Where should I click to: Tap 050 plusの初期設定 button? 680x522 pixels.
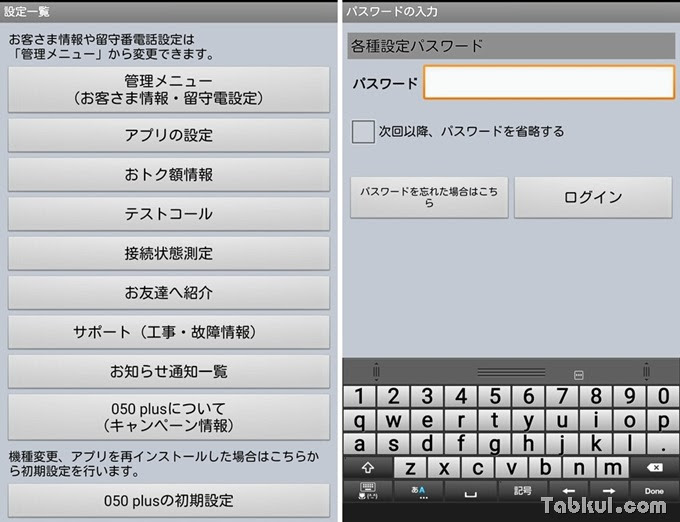tap(169, 501)
